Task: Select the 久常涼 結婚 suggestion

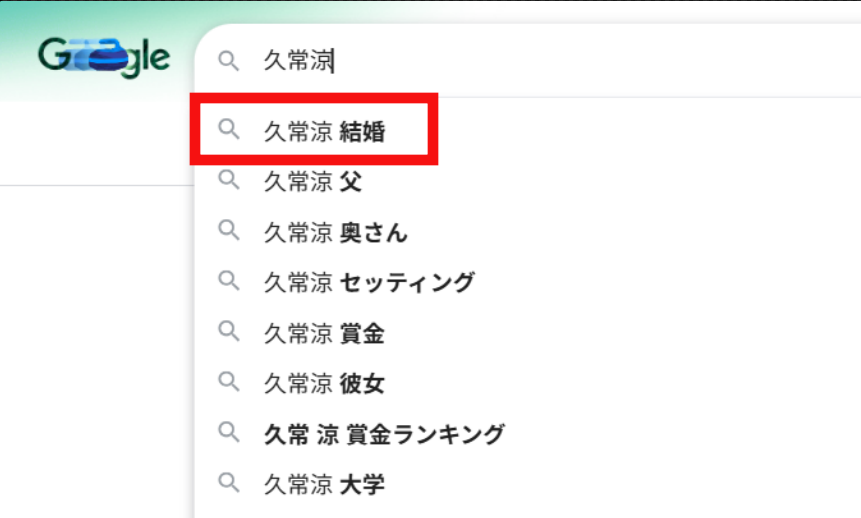Action: click(324, 131)
